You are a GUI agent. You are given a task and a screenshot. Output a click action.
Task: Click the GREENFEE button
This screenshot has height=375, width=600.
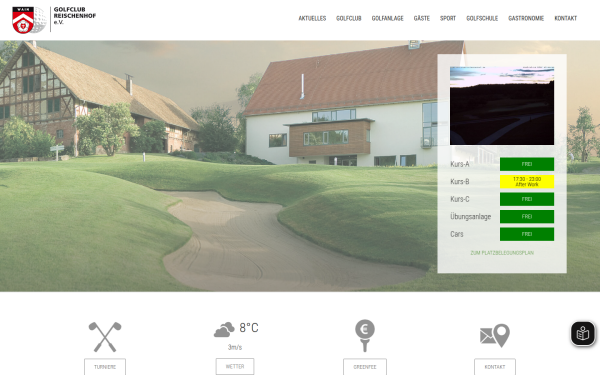[x=365, y=367]
